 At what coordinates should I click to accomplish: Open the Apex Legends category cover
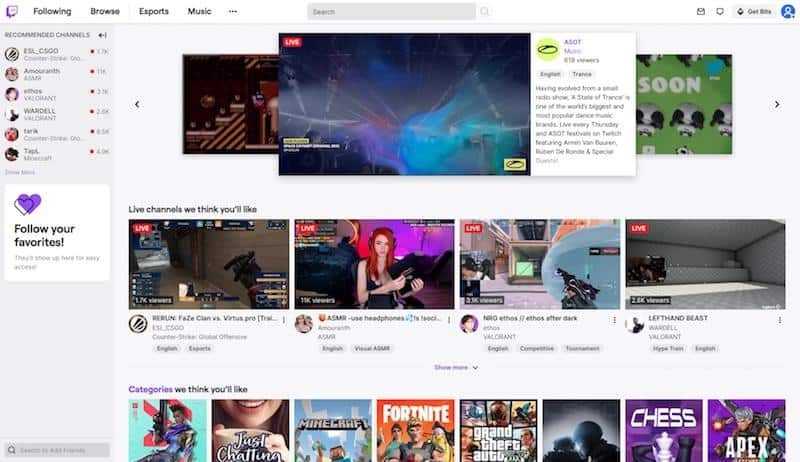pos(747,431)
